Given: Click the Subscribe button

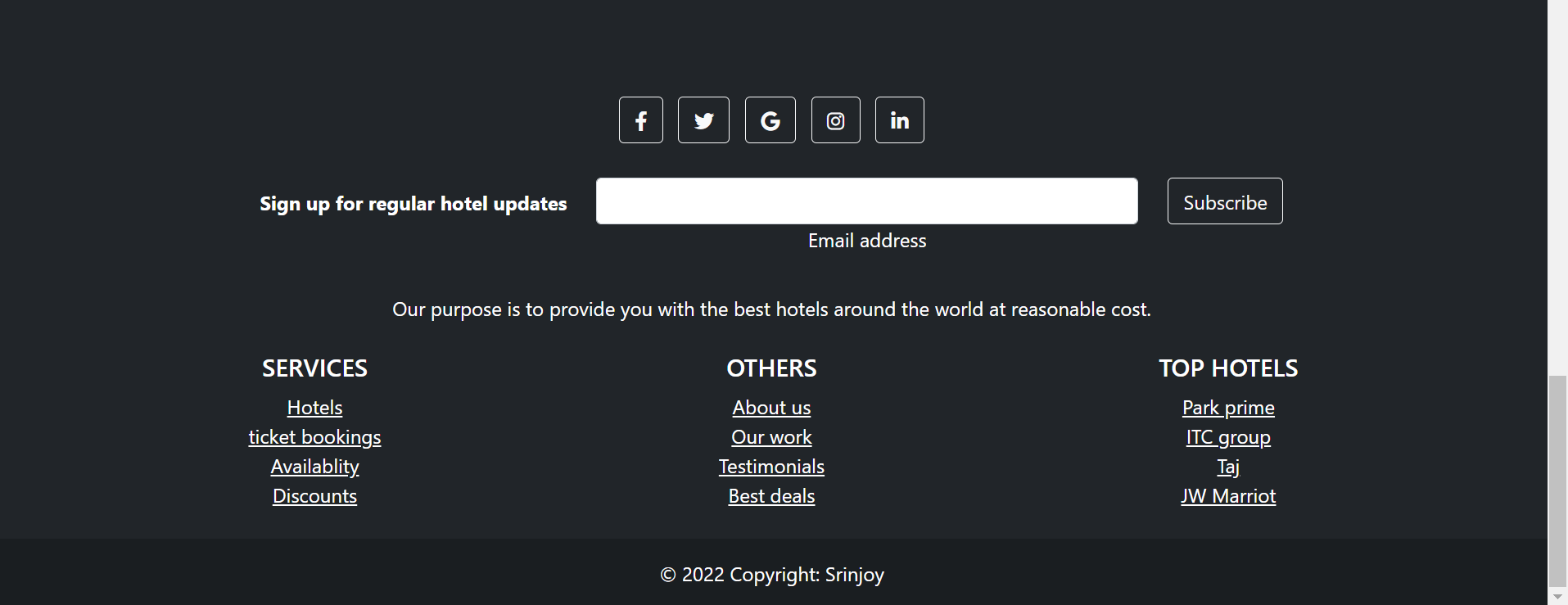Looking at the screenshot, I should 1225,201.
